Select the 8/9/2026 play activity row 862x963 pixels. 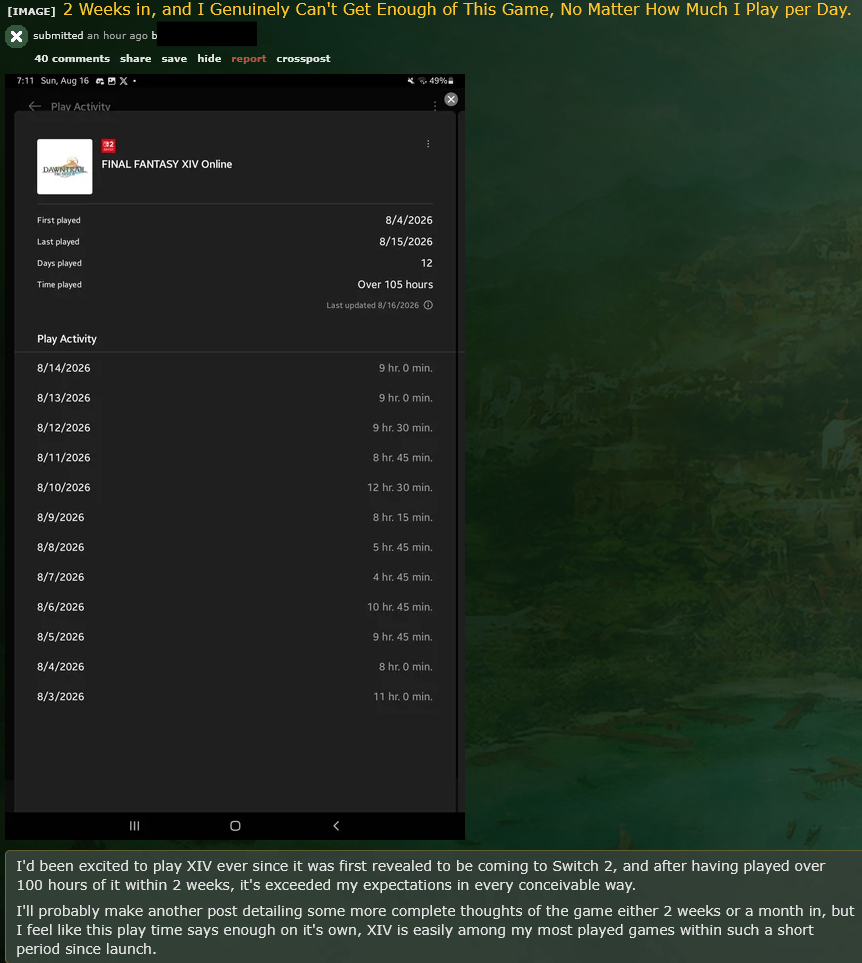(235, 517)
